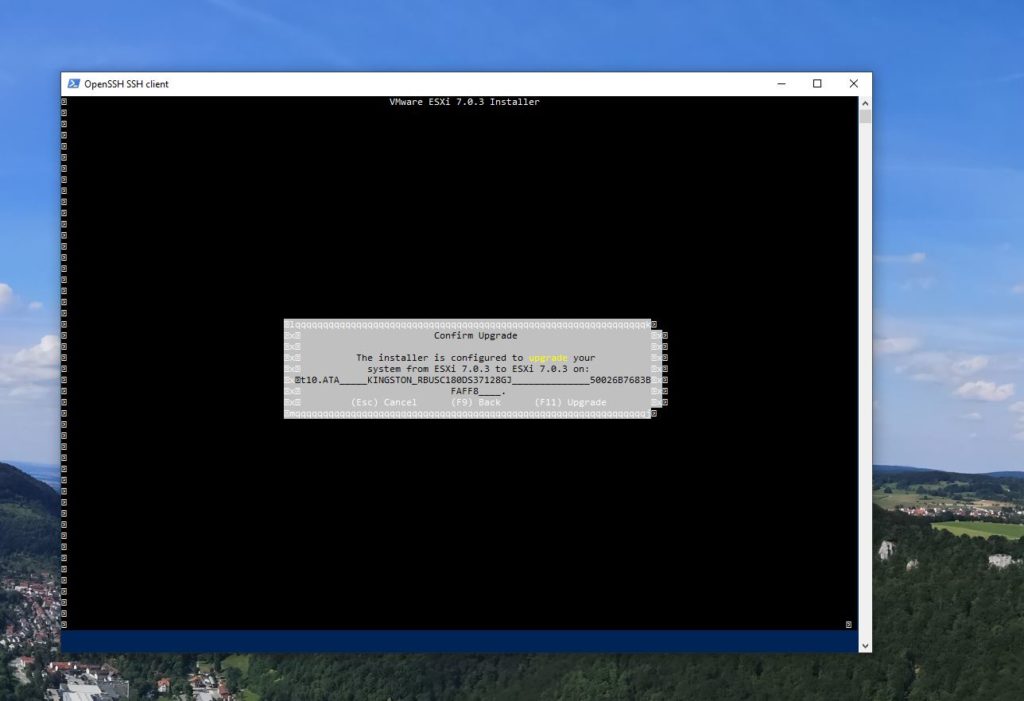Click the VMware ESXi 7.0.3 Installer header
1024x701 pixels.
point(464,102)
